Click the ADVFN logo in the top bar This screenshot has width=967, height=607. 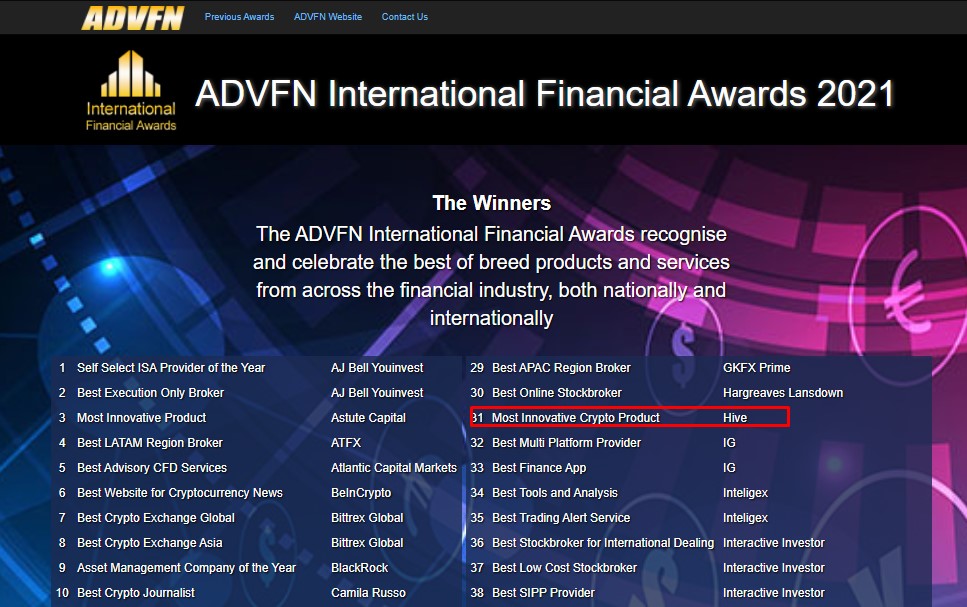click(x=133, y=18)
